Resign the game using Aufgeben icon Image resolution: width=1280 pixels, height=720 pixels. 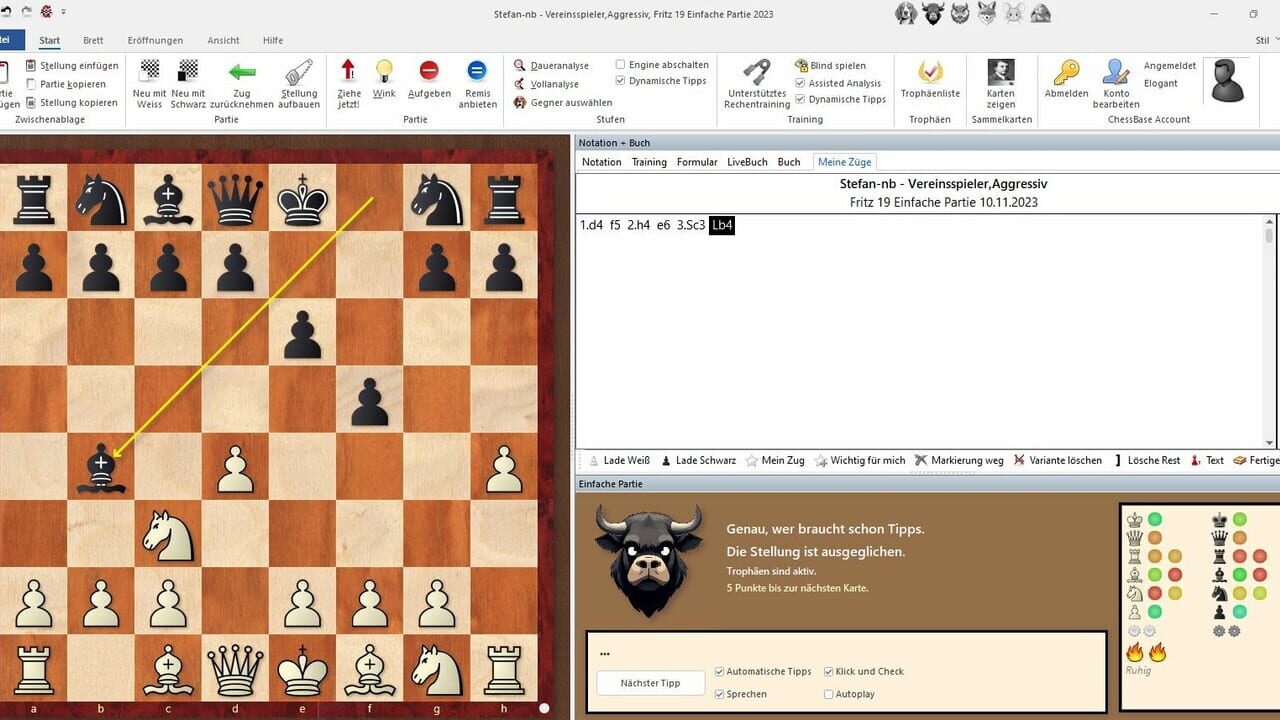tap(429, 71)
